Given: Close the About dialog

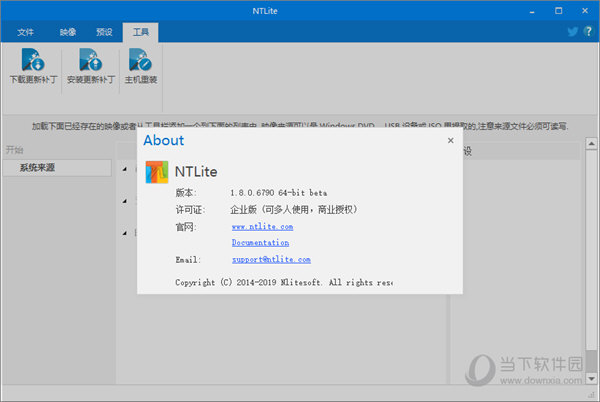Looking at the screenshot, I should 451,140.
